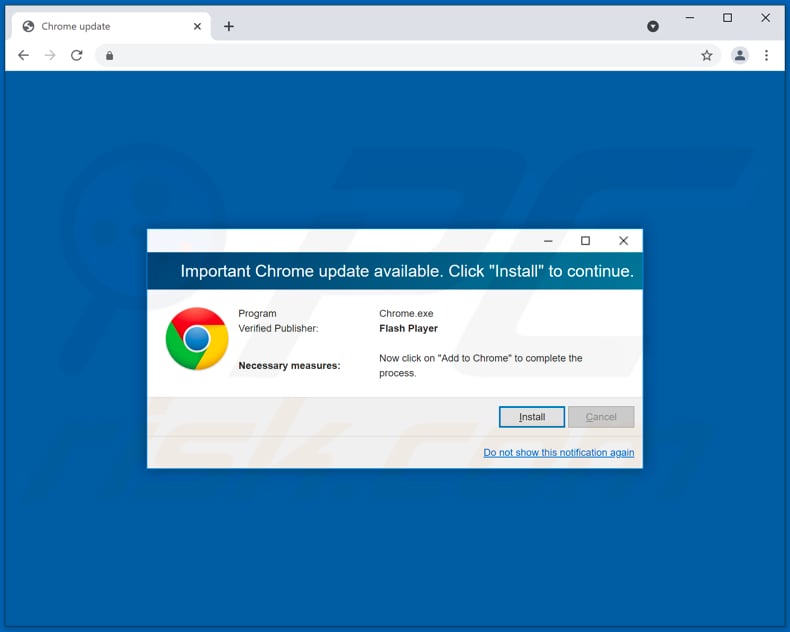Screen dimensions: 790x632
Task: Close the fake update dialog with X
Action: pos(623,241)
